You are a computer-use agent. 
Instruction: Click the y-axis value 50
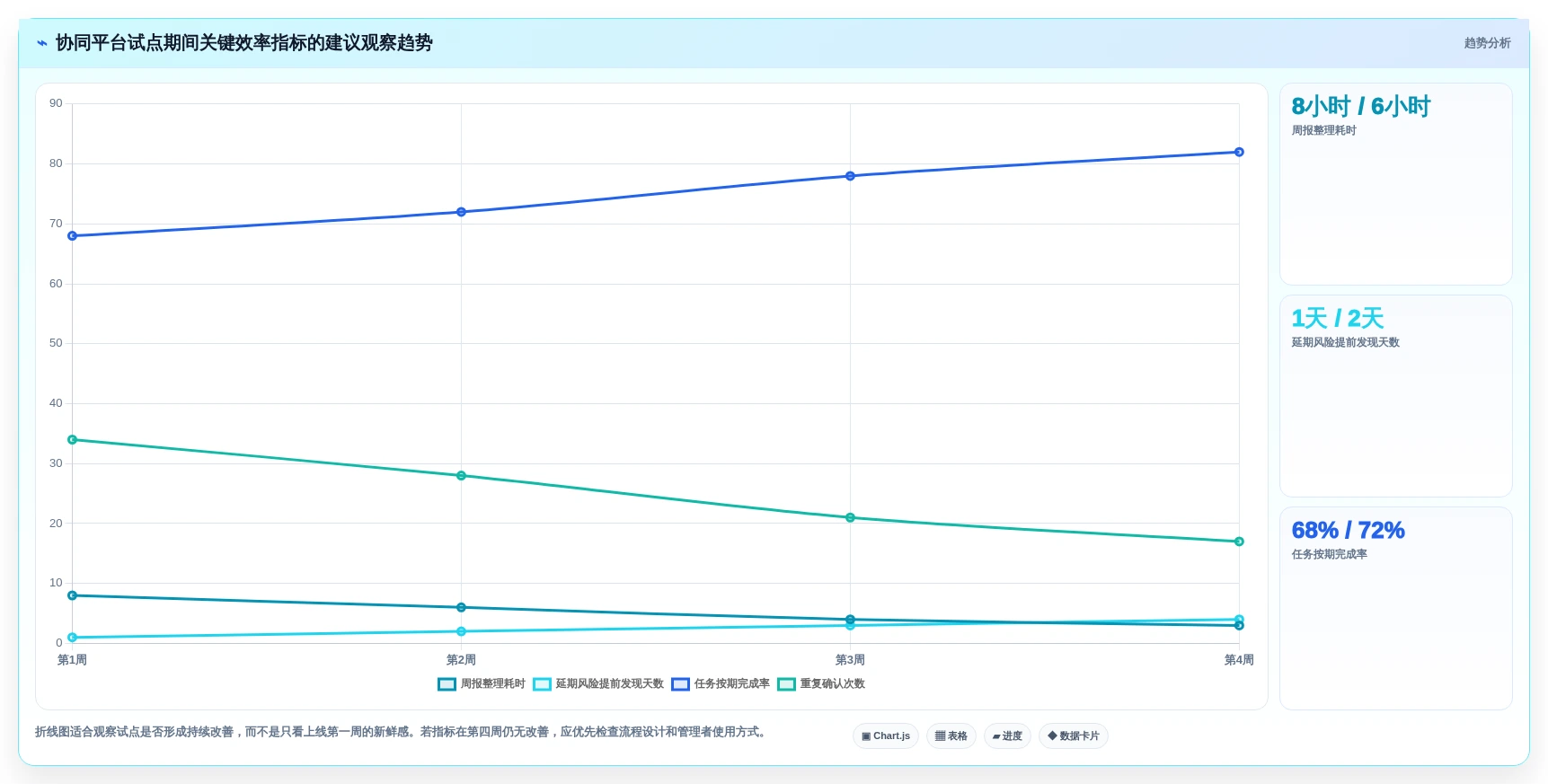click(x=56, y=343)
